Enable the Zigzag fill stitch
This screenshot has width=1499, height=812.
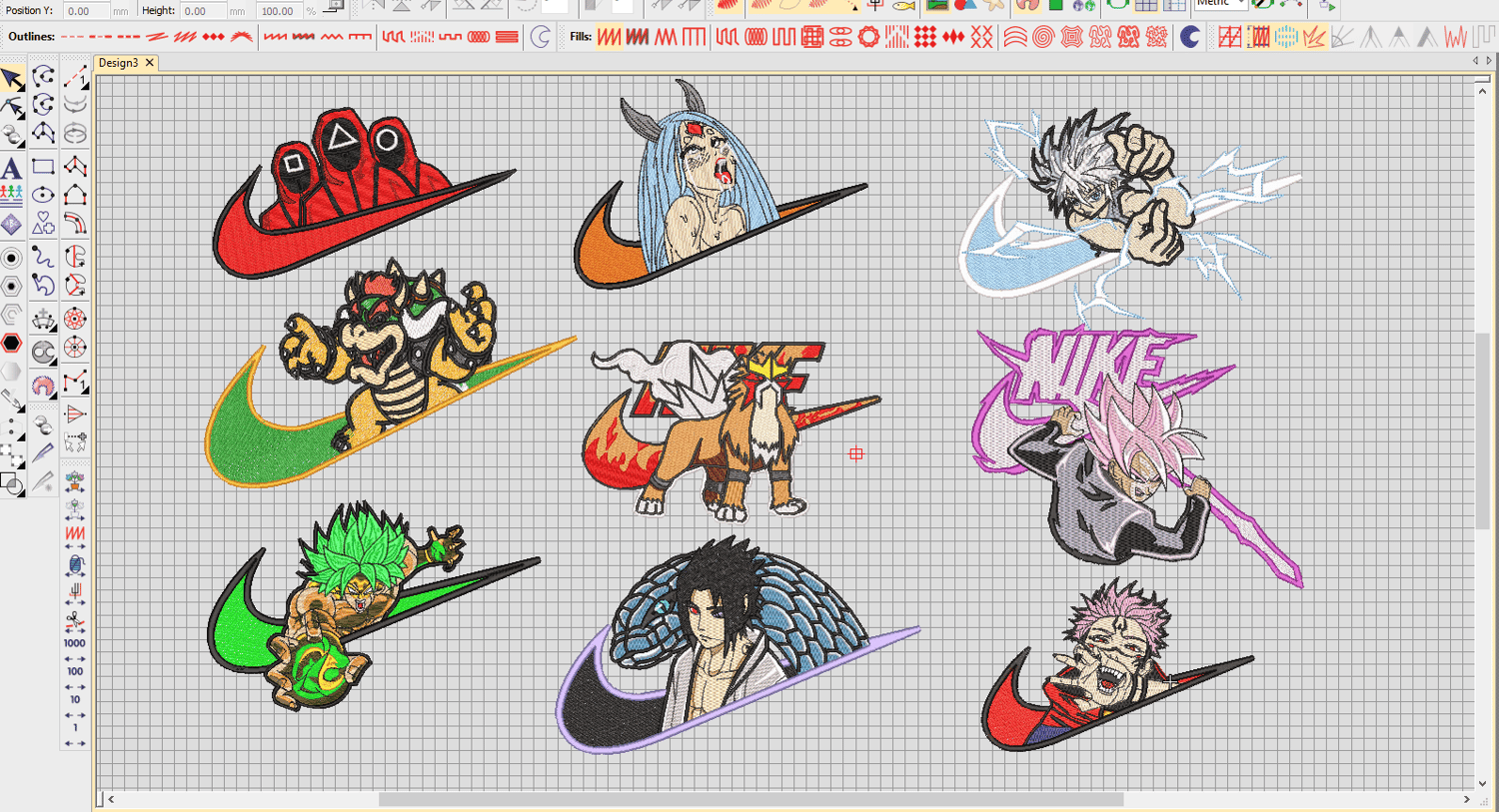point(665,37)
